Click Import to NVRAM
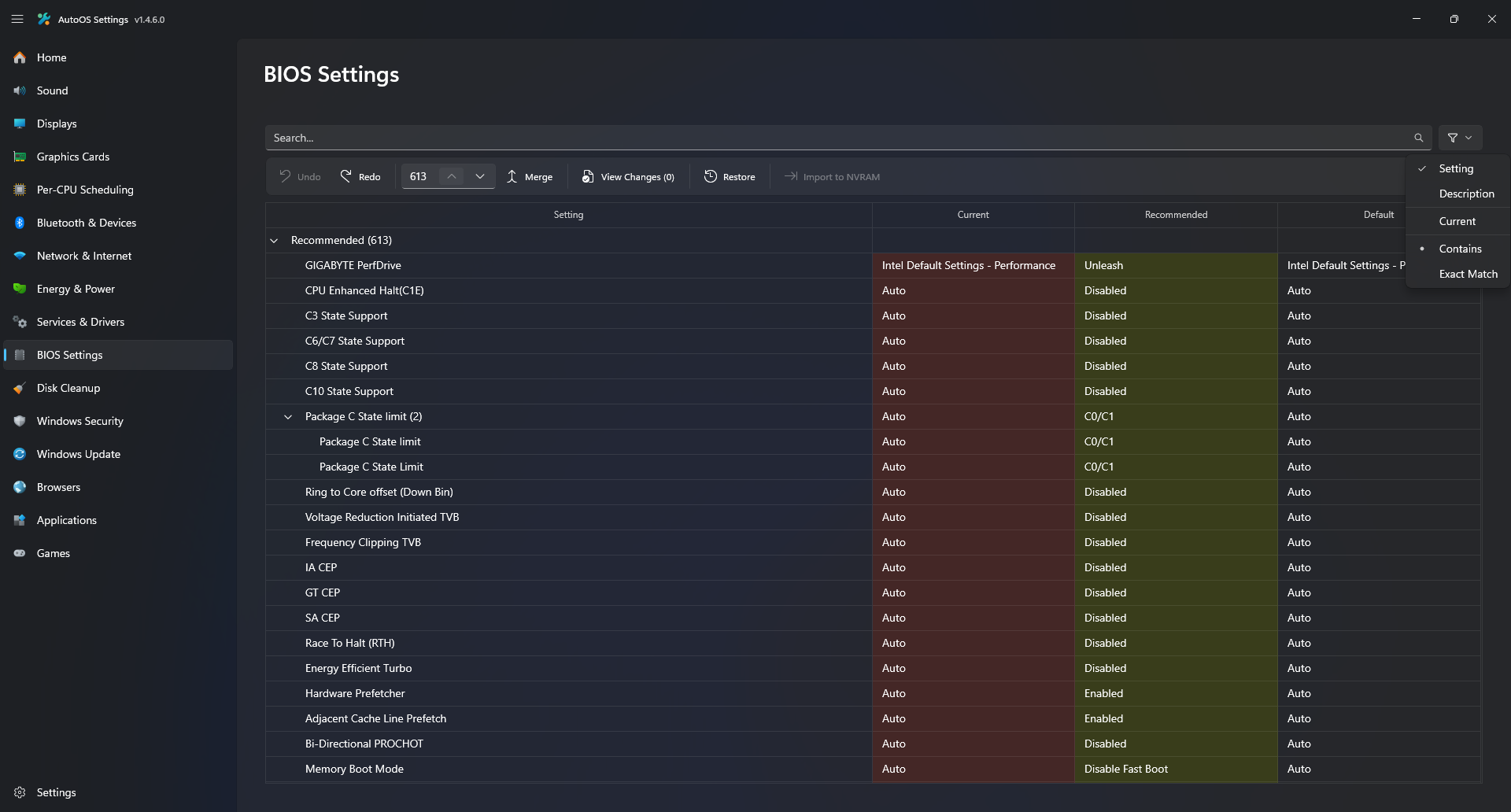 (832, 176)
